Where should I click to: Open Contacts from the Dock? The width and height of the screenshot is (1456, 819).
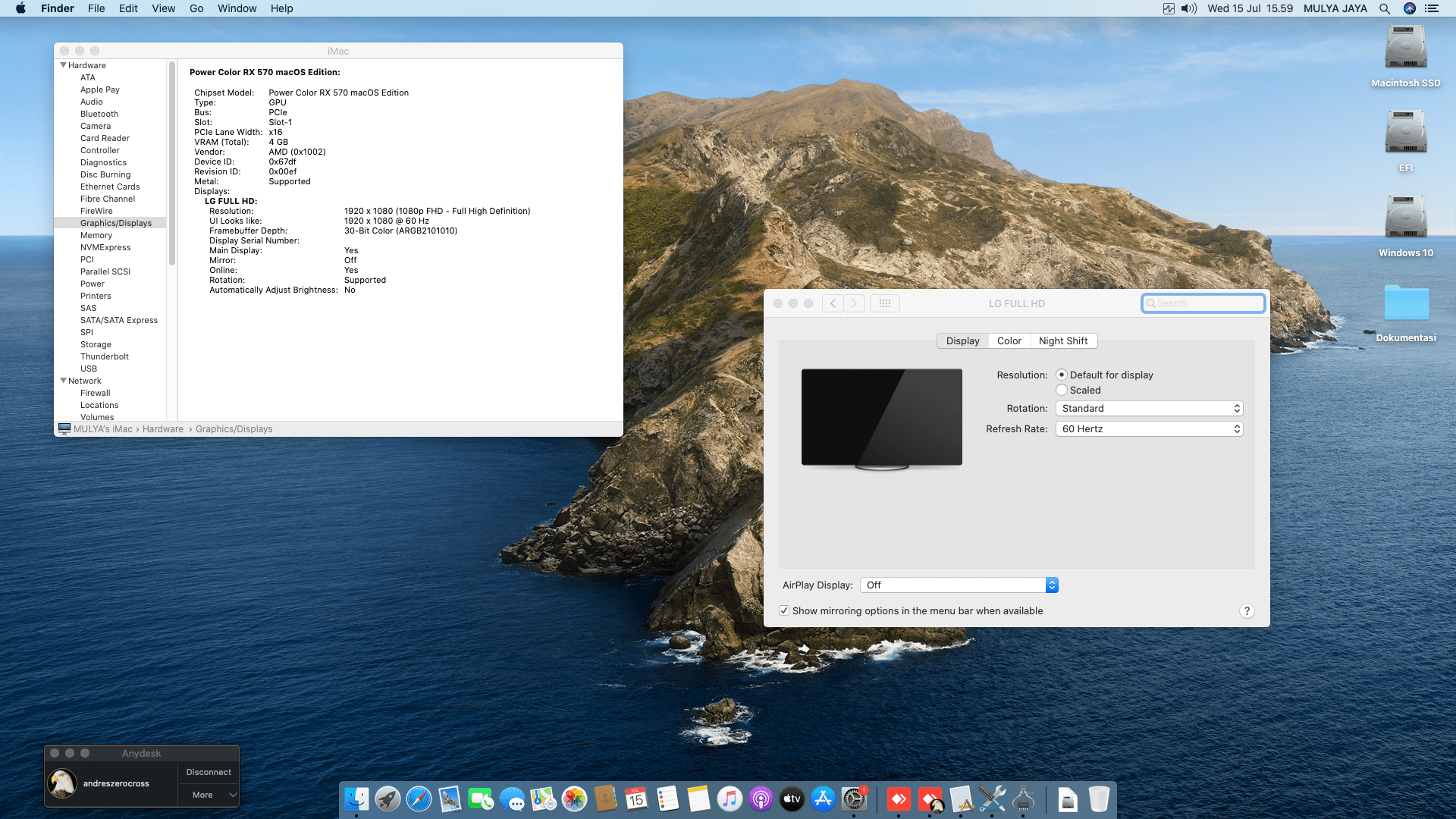click(605, 799)
